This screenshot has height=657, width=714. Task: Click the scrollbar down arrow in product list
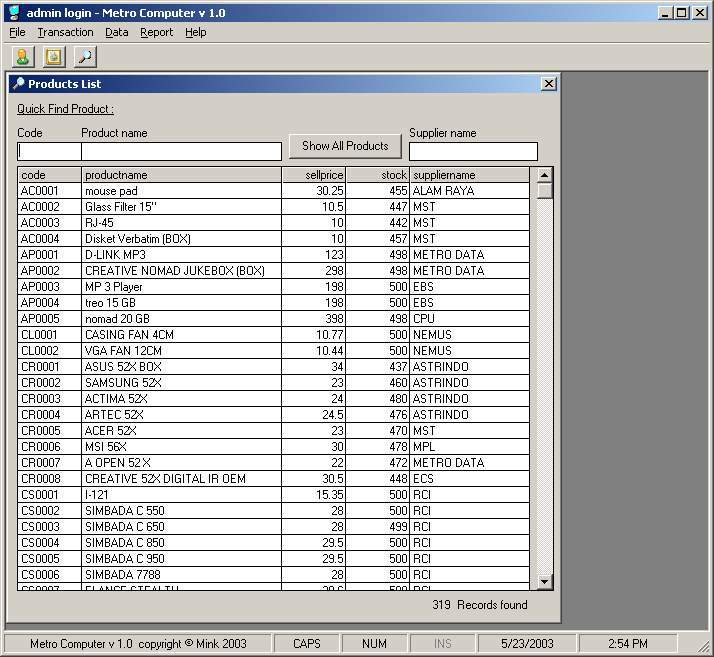pyautogui.click(x=544, y=581)
